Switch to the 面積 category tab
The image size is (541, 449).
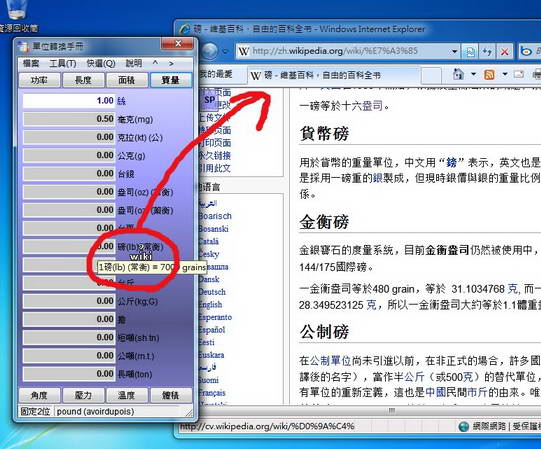tap(127, 80)
